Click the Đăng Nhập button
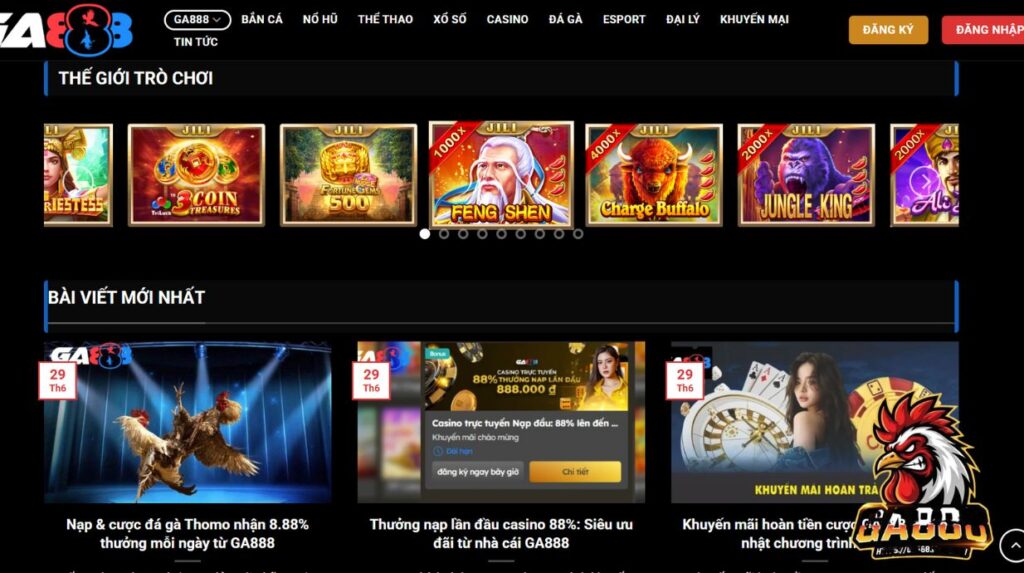 (985, 30)
